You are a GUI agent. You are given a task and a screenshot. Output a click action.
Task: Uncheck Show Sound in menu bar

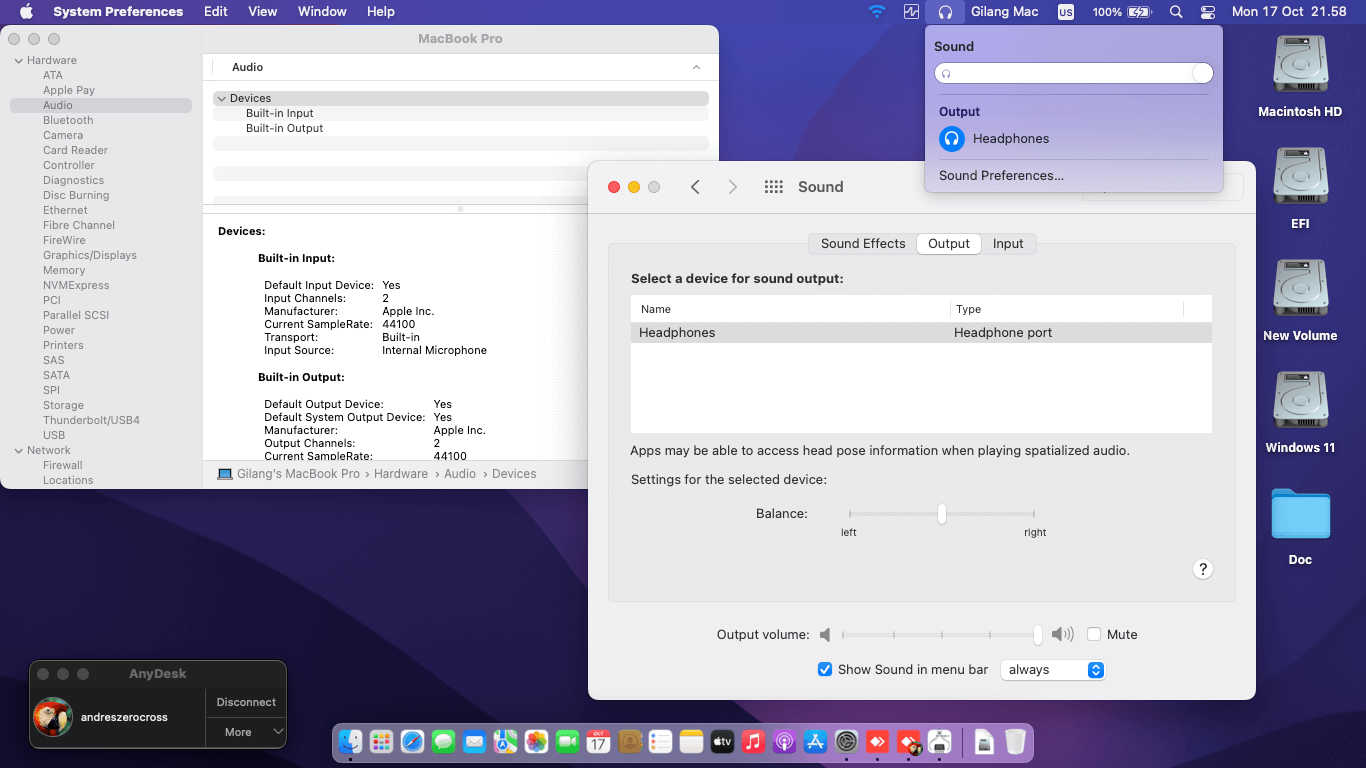coord(825,669)
